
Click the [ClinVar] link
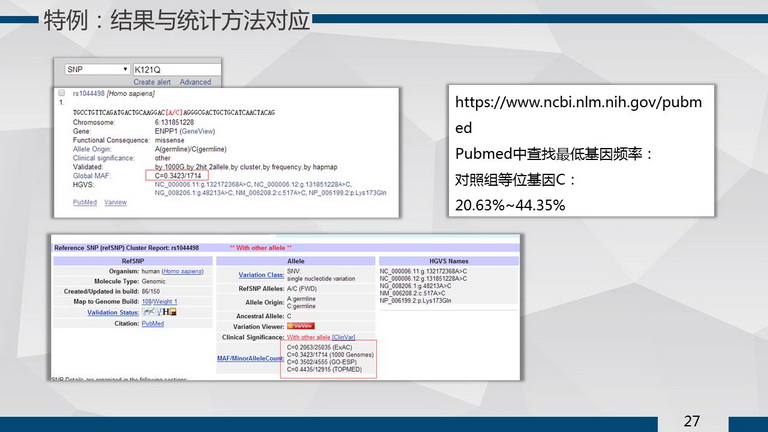pos(343,337)
